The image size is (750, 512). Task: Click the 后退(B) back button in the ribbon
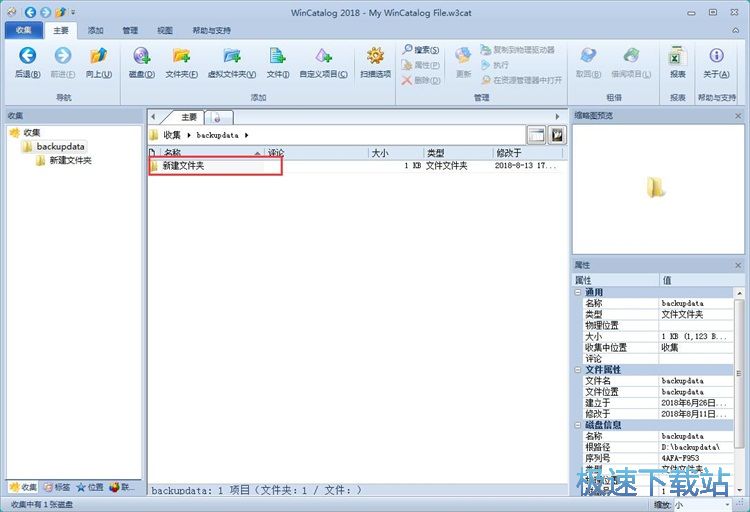[27, 63]
